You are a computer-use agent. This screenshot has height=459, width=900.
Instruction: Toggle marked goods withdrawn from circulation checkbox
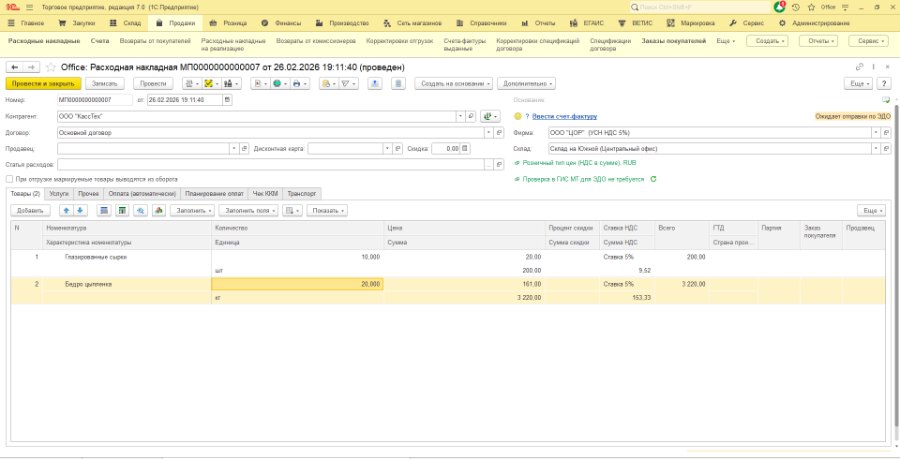point(9,179)
